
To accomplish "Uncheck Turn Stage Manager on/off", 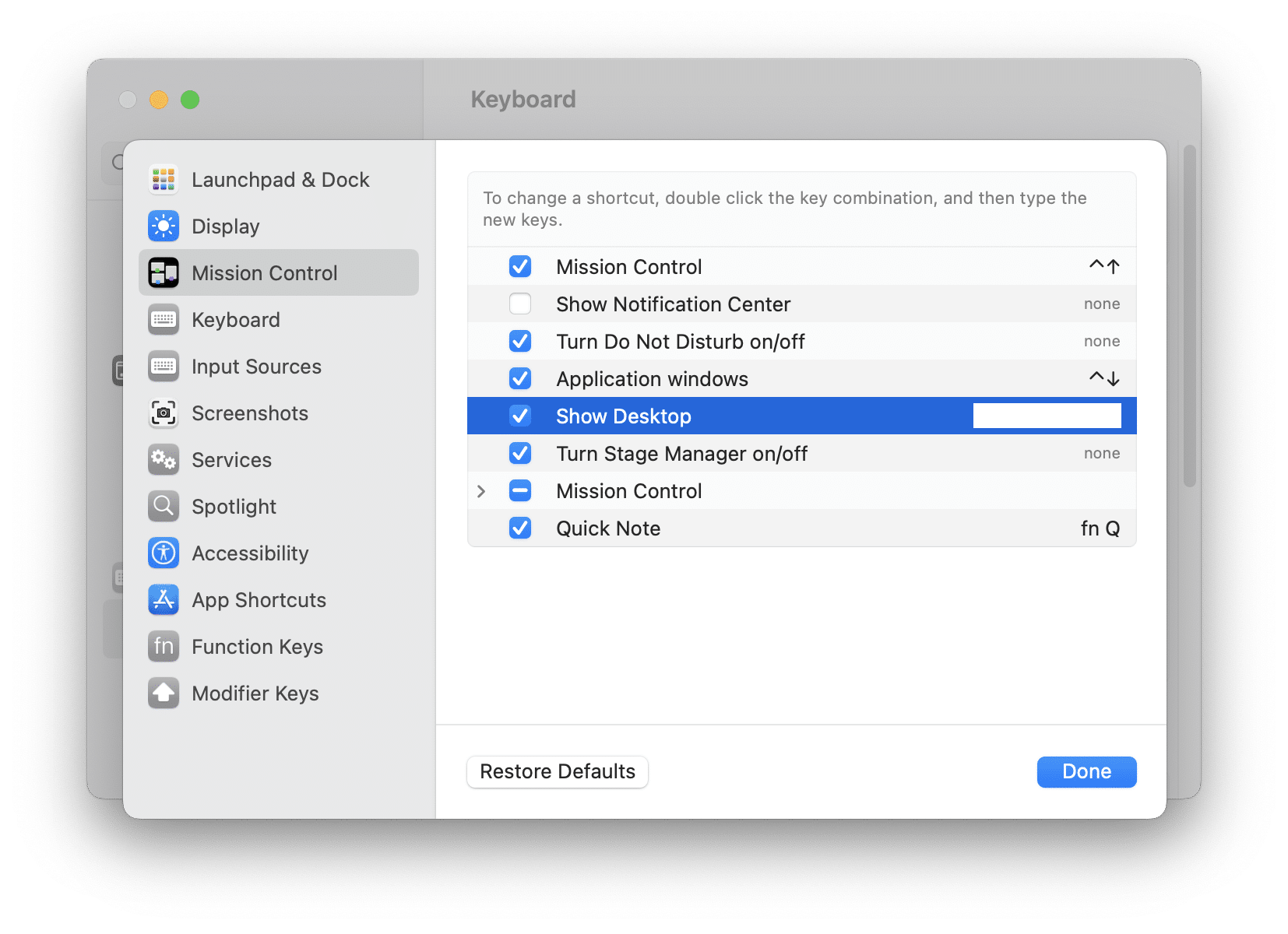I will (x=519, y=453).
